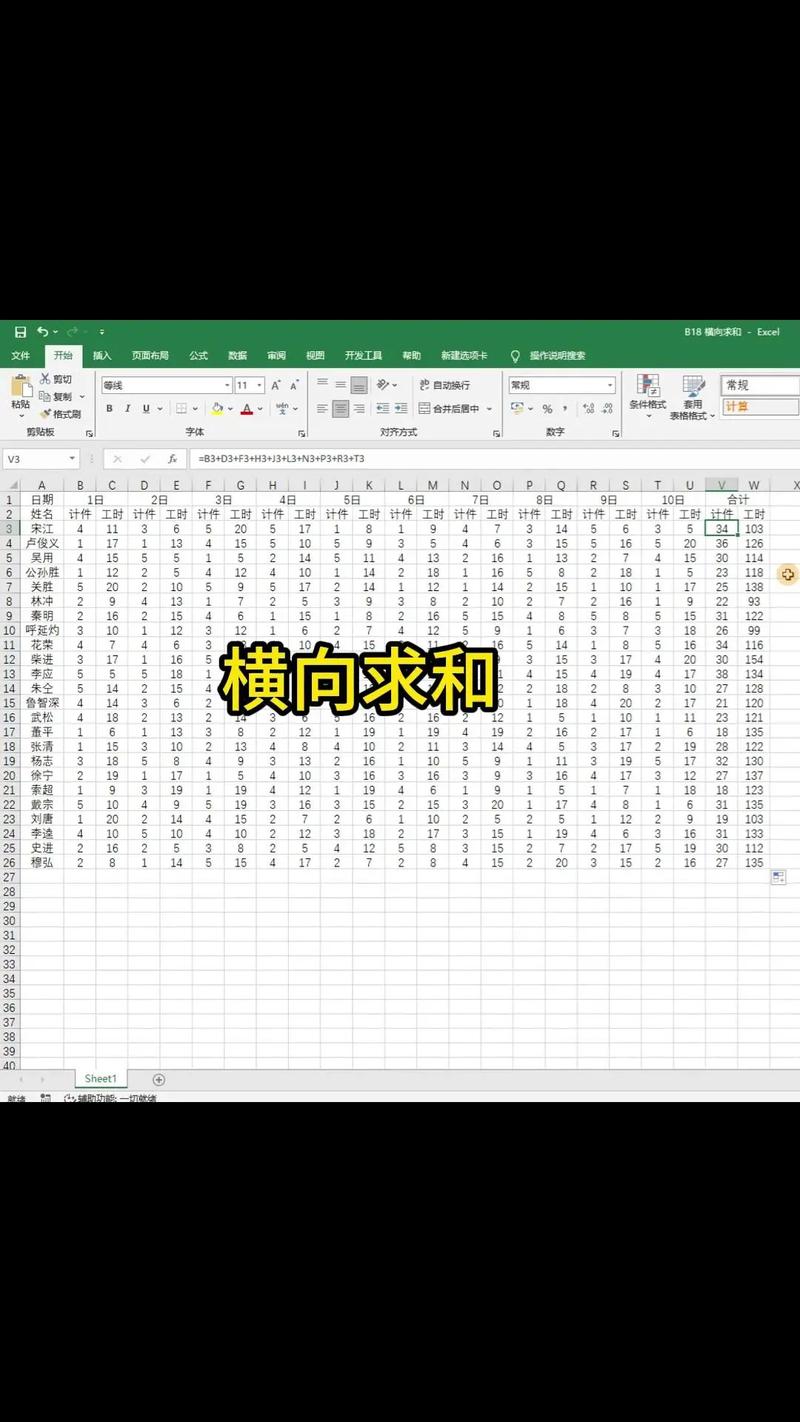Apply Percent Style in the Number group
This screenshot has height=1422, width=800.
(546, 409)
